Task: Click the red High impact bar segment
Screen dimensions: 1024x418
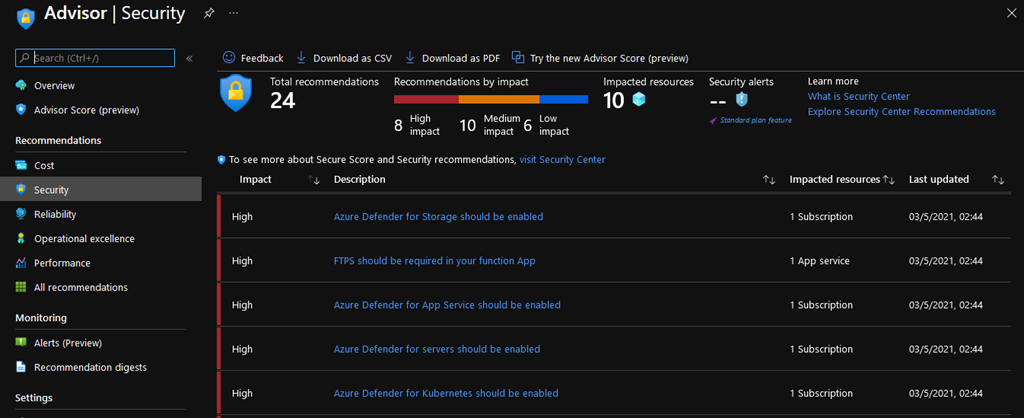Action: pos(426,99)
